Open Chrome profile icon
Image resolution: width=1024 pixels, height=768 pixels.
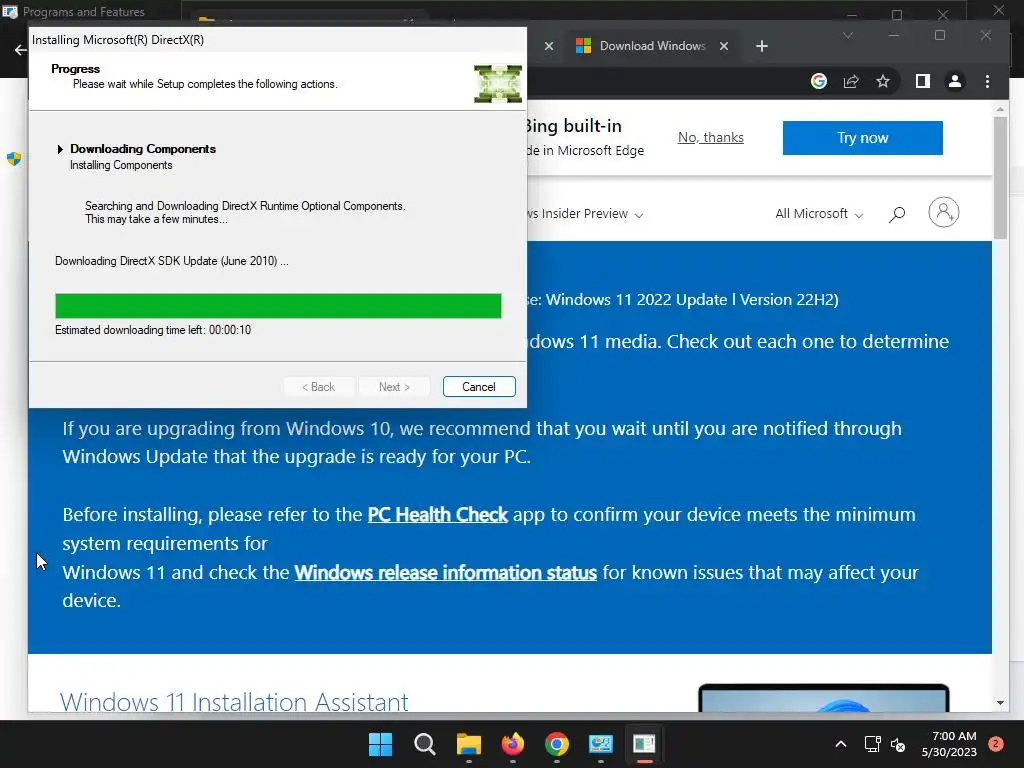pyautogui.click(x=955, y=81)
